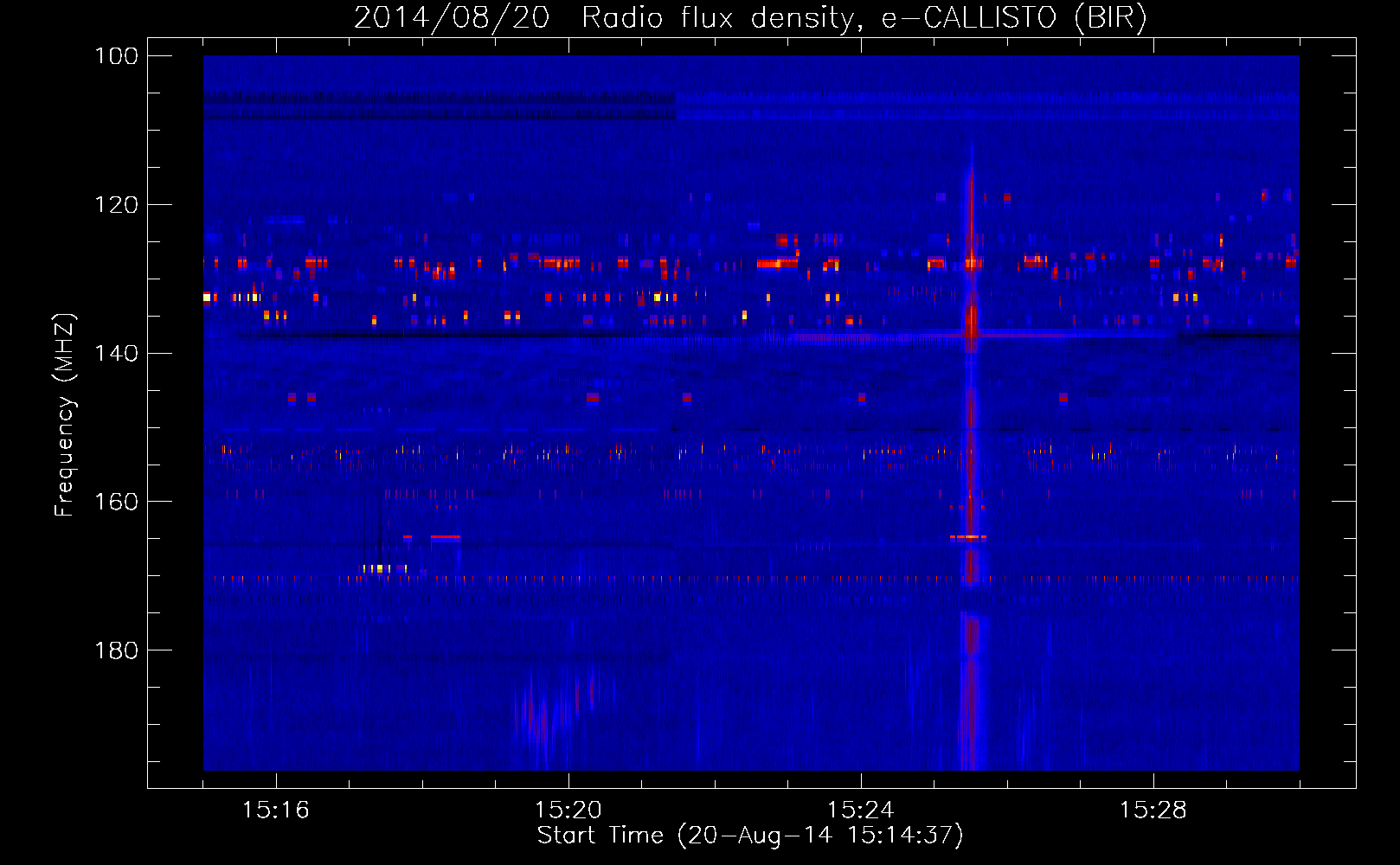
Task: Click the frequency axis tick label '180'
Action: [x=116, y=650]
